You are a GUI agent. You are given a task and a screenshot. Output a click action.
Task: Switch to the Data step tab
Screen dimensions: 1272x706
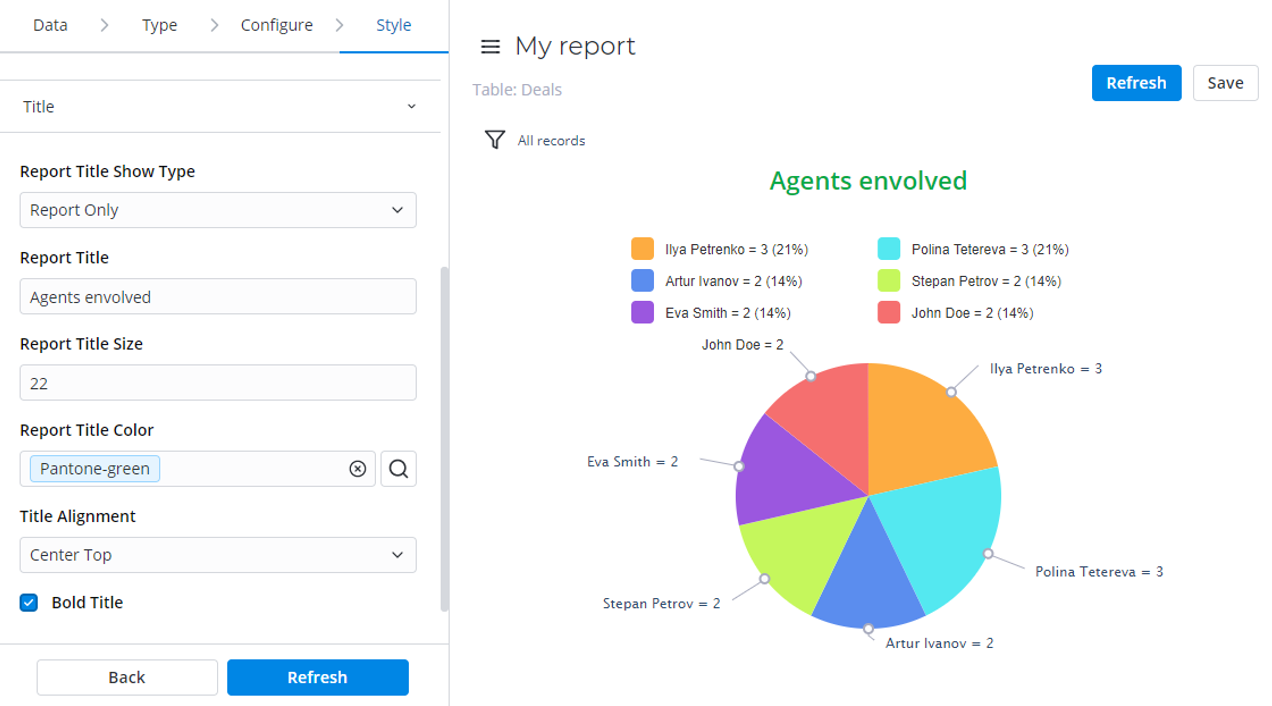[50, 25]
